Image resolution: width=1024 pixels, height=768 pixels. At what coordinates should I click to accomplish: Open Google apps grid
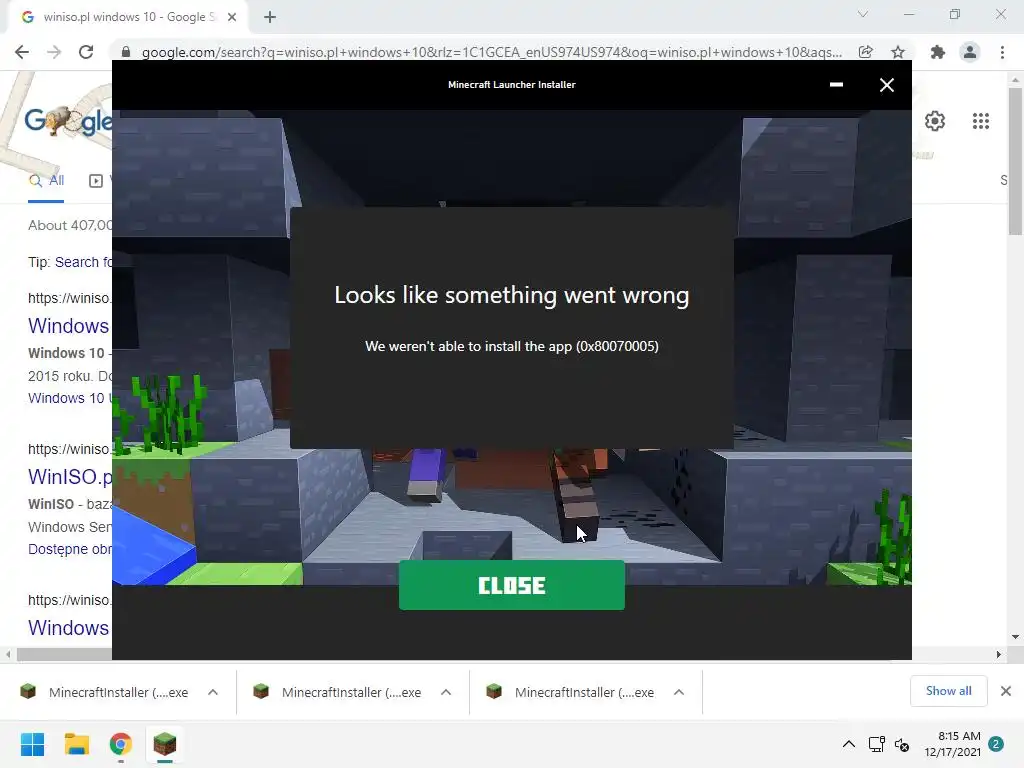click(x=981, y=121)
